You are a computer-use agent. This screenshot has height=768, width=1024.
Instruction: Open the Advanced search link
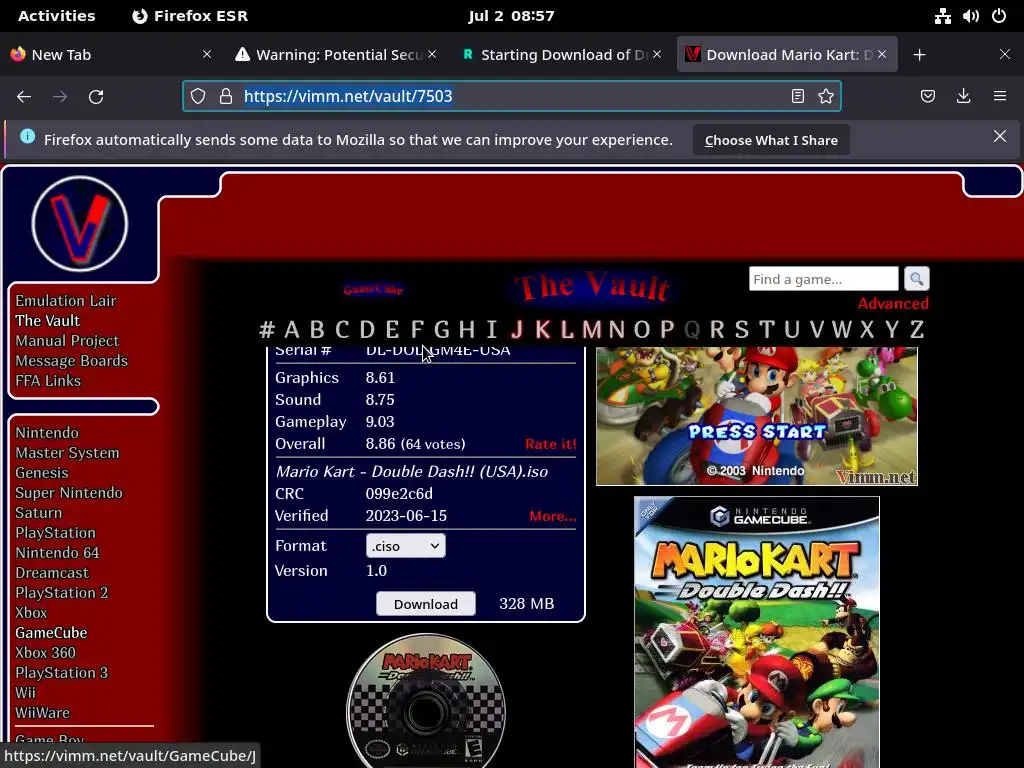point(893,304)
